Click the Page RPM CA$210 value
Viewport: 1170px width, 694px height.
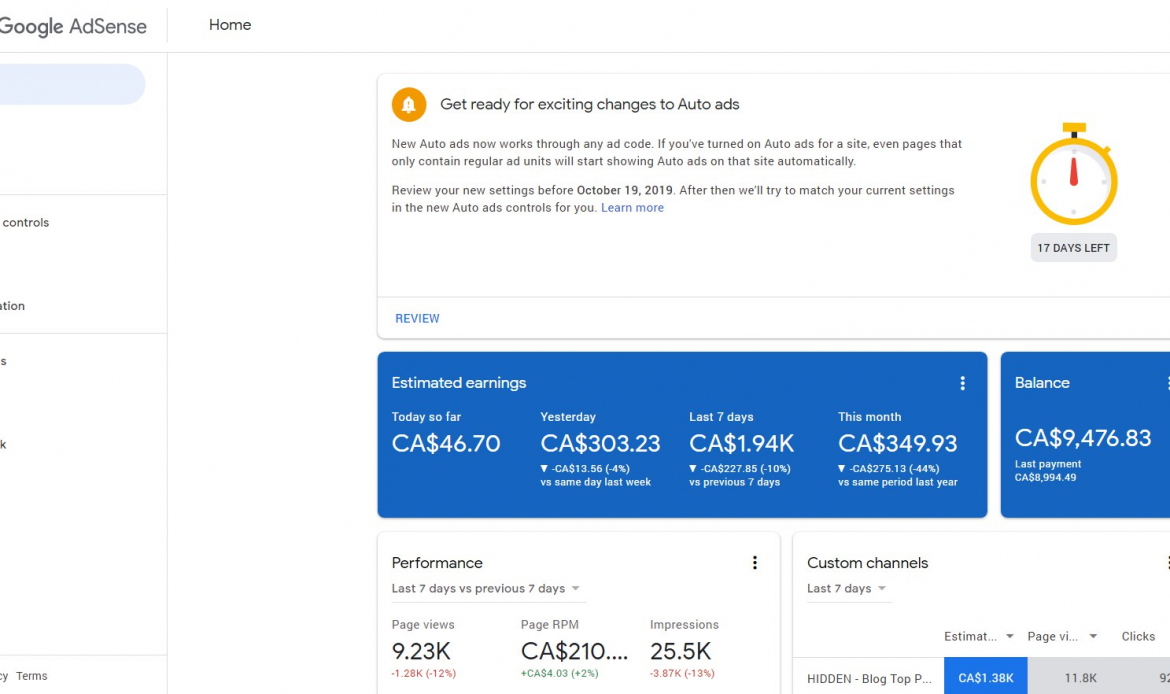574,651
